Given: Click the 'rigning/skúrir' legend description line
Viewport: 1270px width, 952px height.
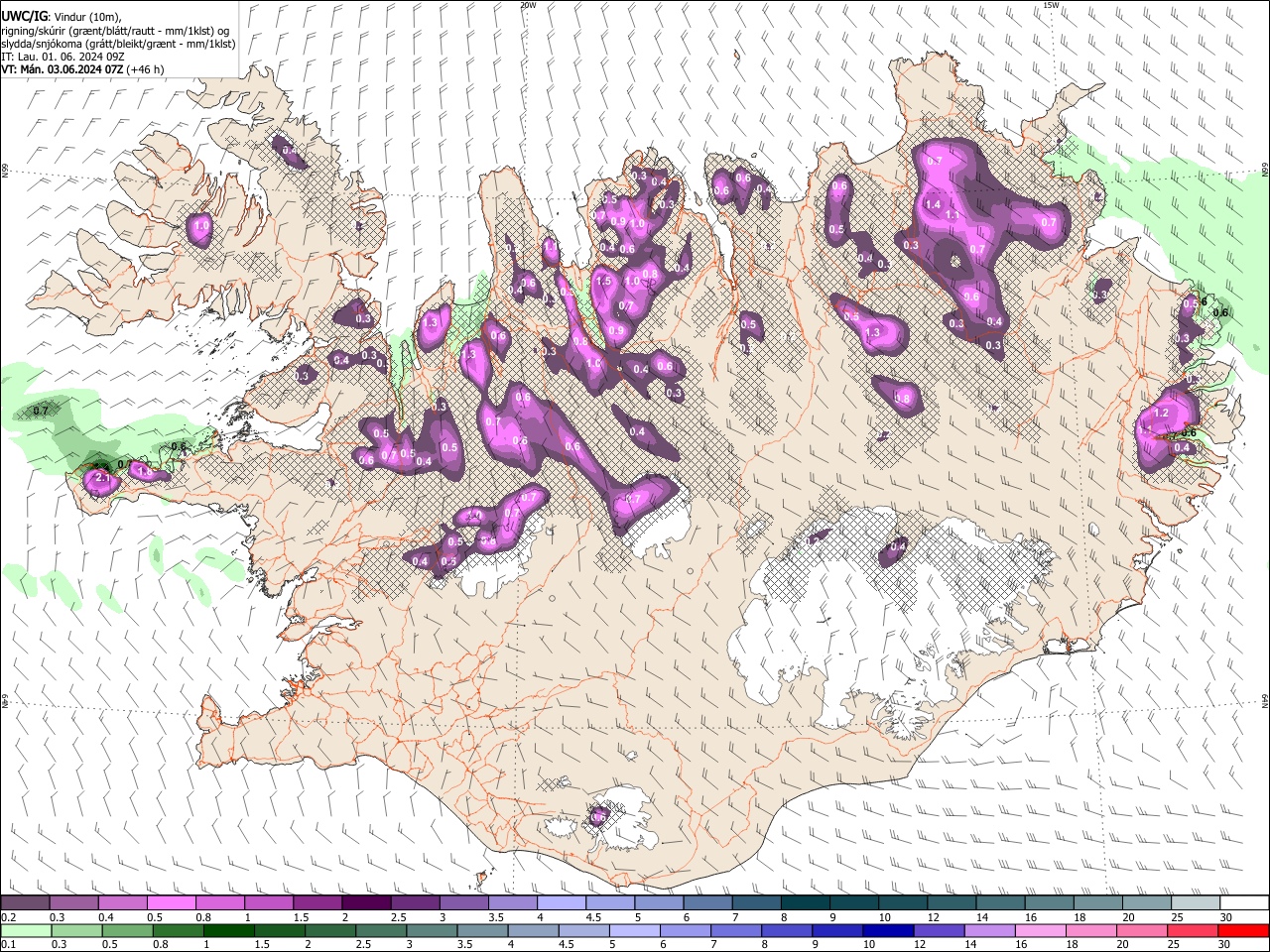Looking at the screenshot, I should click(x=115, y=31).
